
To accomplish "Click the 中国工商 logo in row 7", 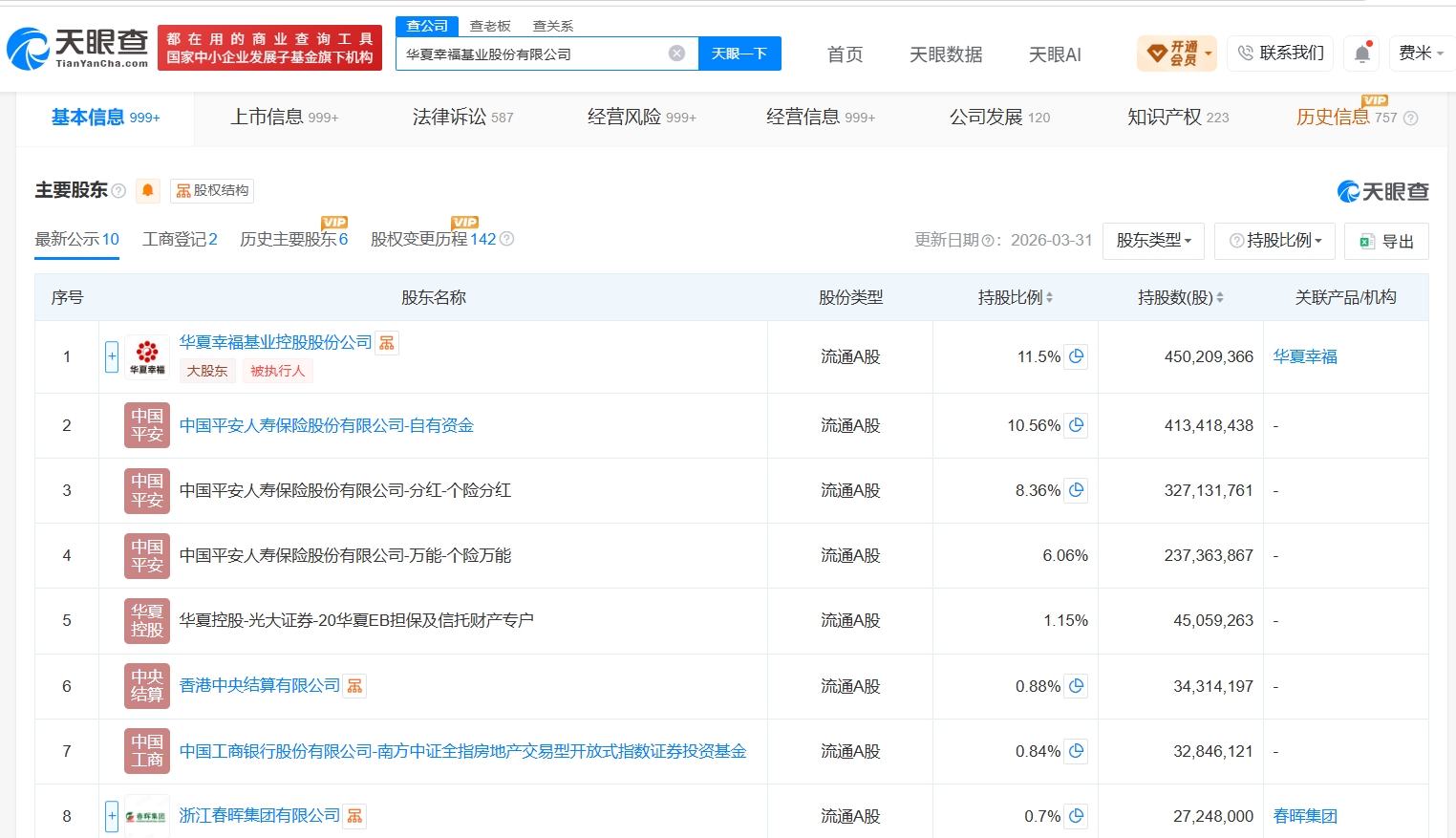I will click(x=147, y=751).
